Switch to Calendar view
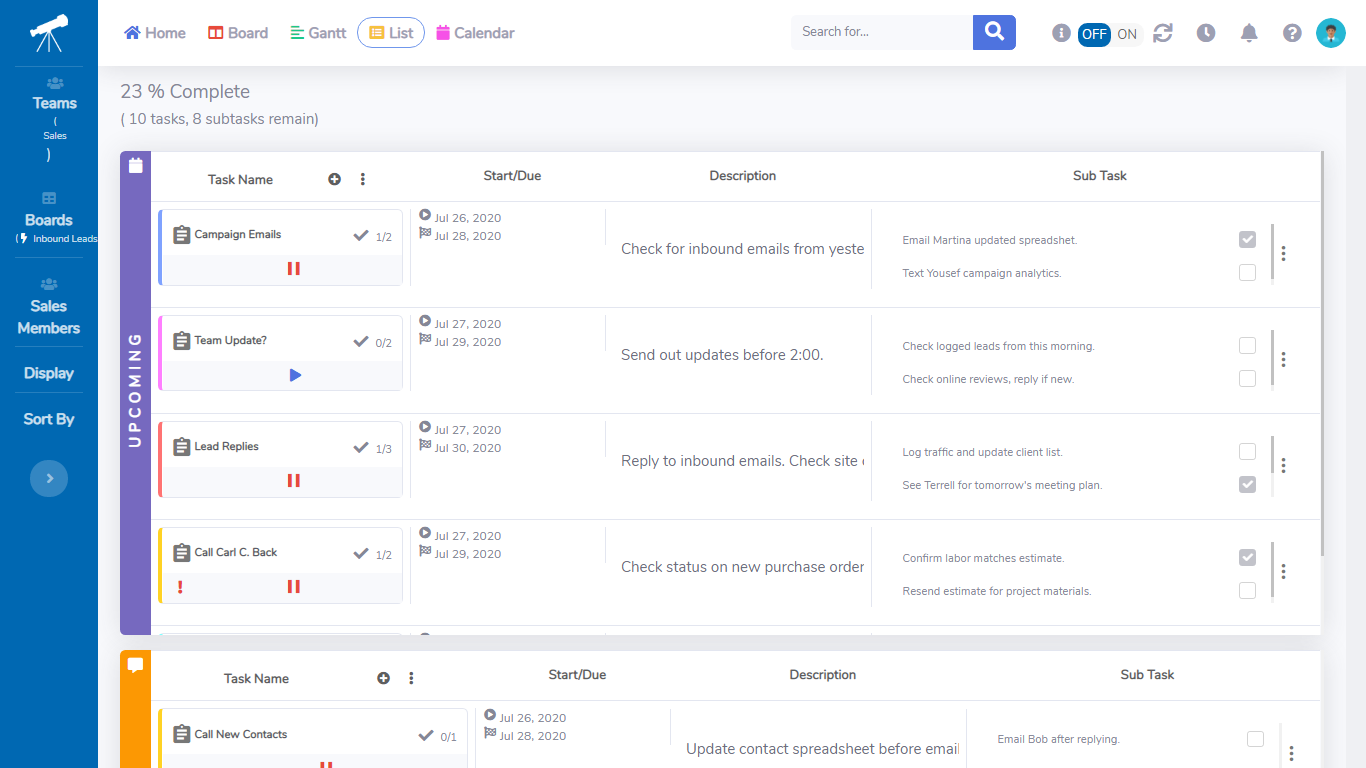Screen dimensions: 1366x768 click(x=476, y=33)
